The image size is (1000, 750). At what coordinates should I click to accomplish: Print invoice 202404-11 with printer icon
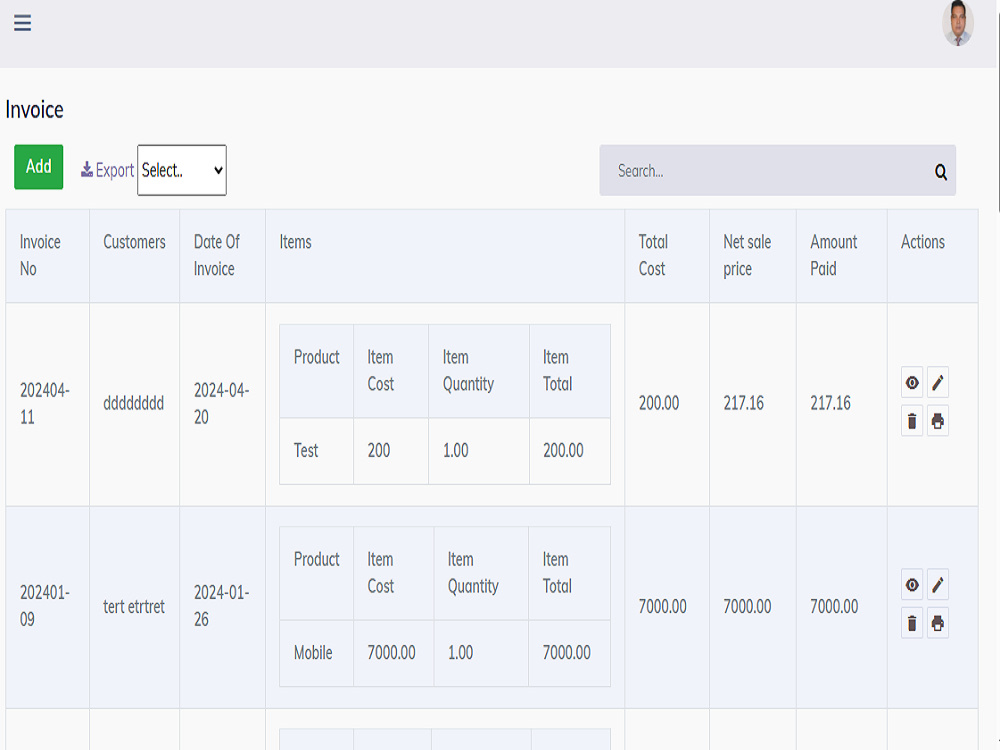[937, 421]
